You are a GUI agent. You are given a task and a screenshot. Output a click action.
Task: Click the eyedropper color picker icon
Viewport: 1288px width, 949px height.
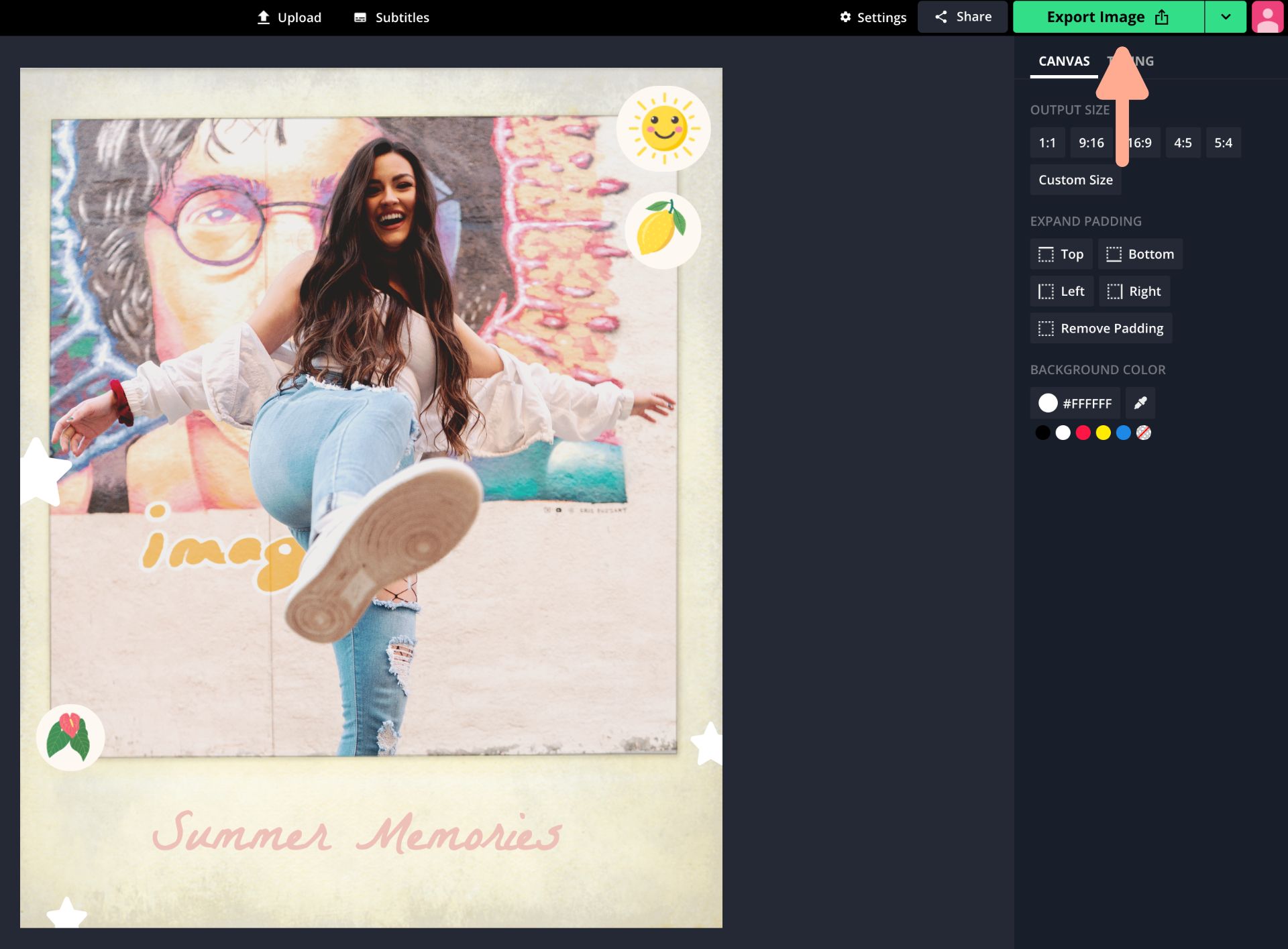point(1140,403)
